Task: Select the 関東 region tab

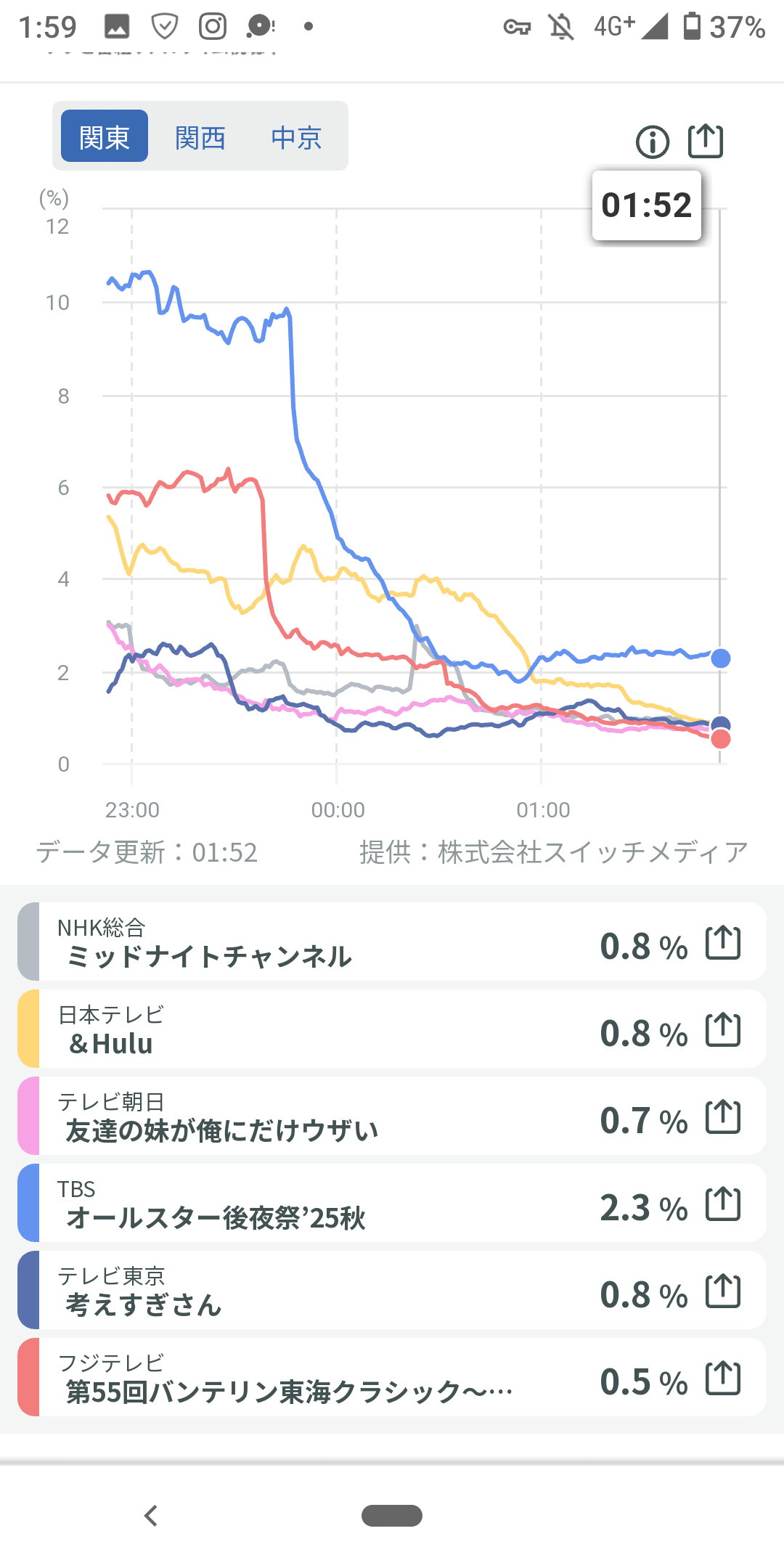Action: pyautogui.click(x=105, y=136)
